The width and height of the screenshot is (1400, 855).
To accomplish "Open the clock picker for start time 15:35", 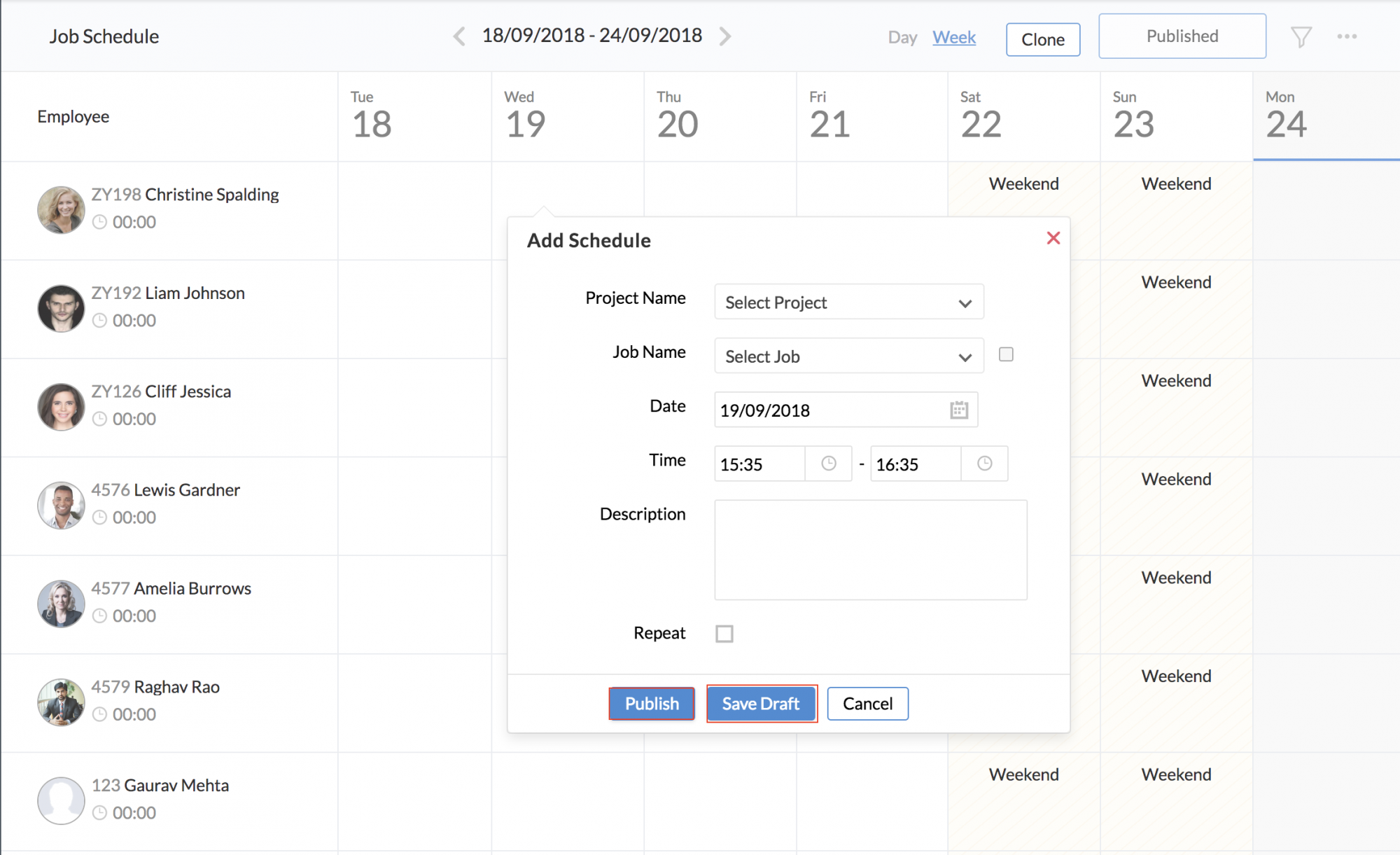I will [828, 464].
